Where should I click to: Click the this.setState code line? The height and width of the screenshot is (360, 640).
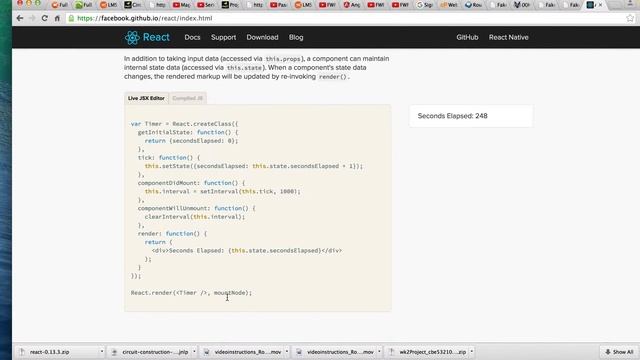pyautogui.click(x=253, y=166)
